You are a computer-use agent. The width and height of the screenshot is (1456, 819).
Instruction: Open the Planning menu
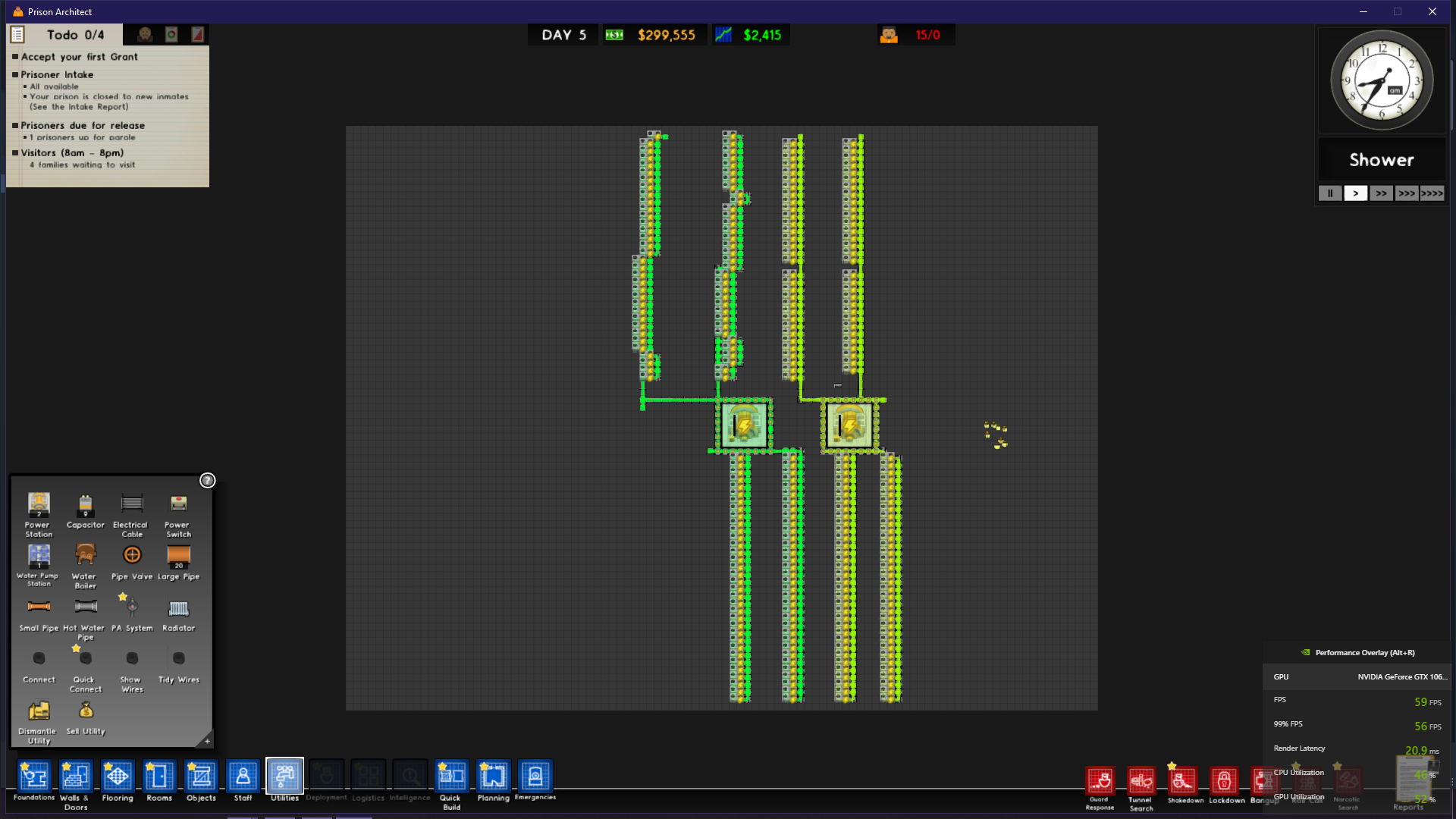click(493, 780)
